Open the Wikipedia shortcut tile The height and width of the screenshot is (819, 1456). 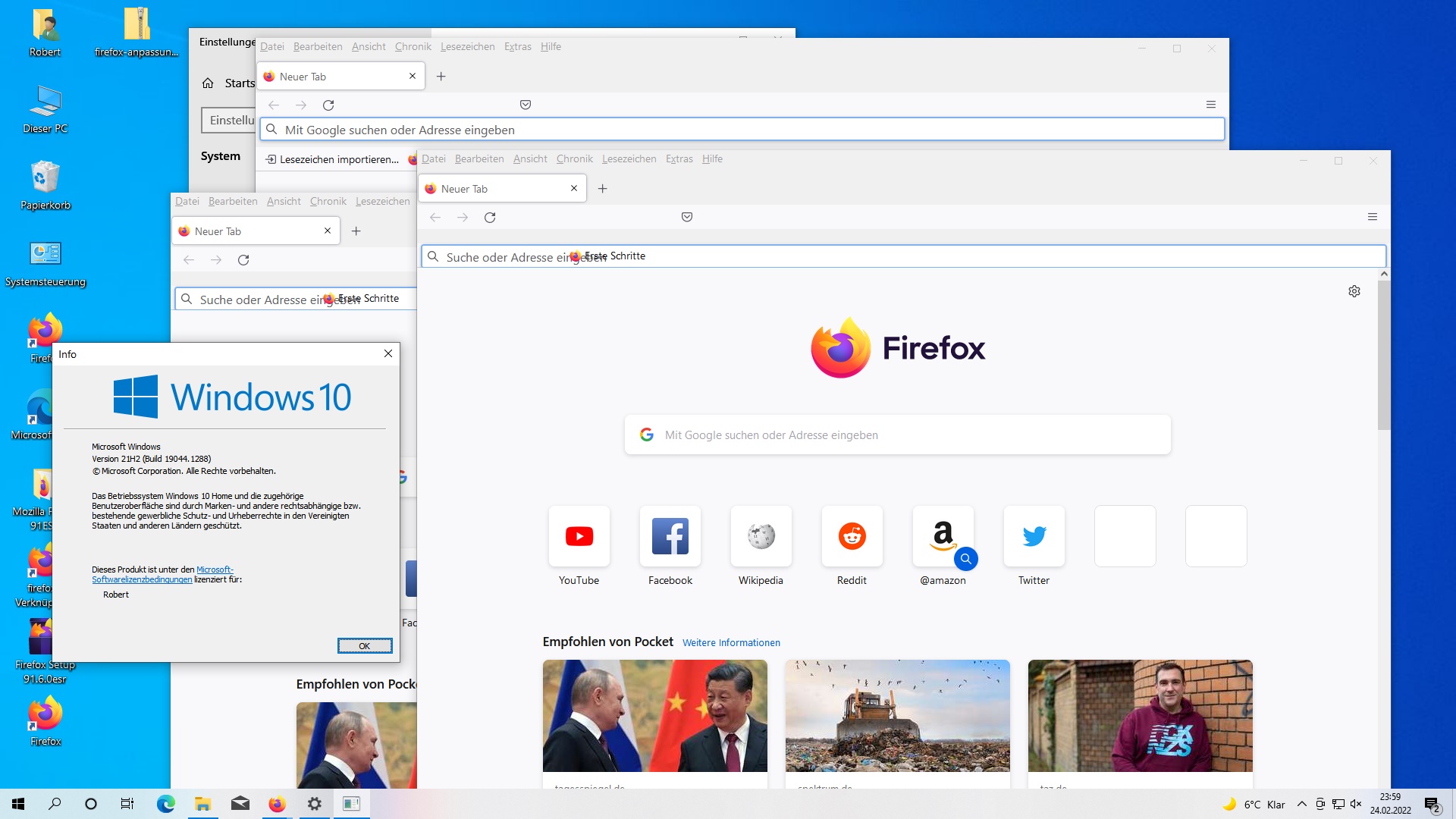(x=761, y=537)
